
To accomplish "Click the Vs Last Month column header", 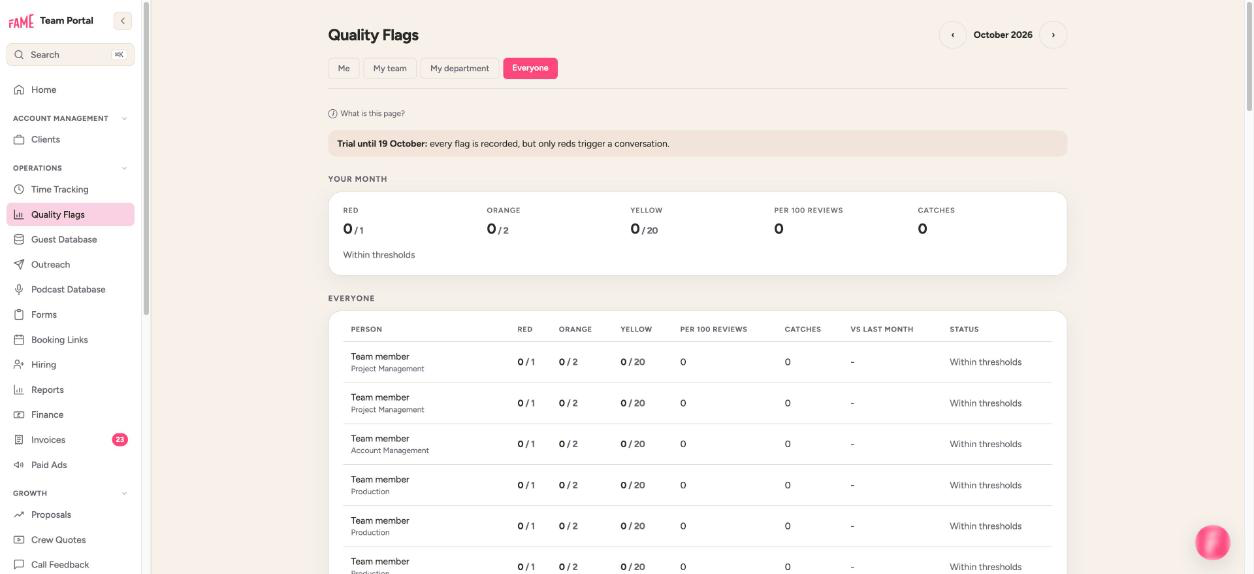I will pos(881,329).
